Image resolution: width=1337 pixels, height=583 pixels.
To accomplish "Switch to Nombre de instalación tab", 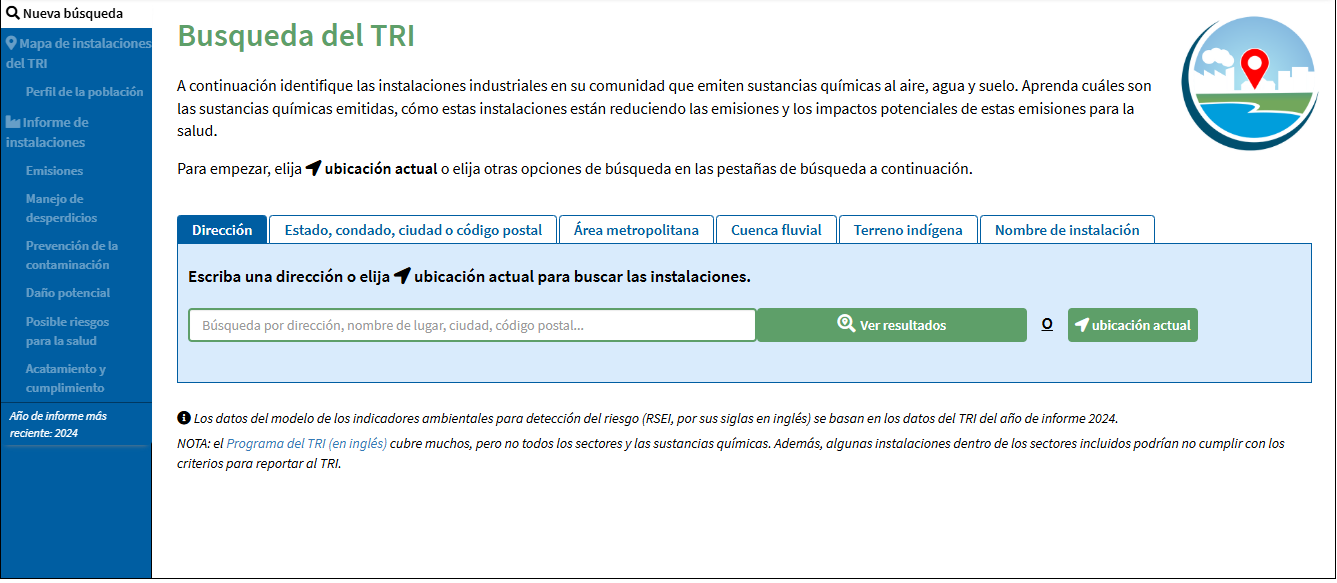I will pos(1067,229).
